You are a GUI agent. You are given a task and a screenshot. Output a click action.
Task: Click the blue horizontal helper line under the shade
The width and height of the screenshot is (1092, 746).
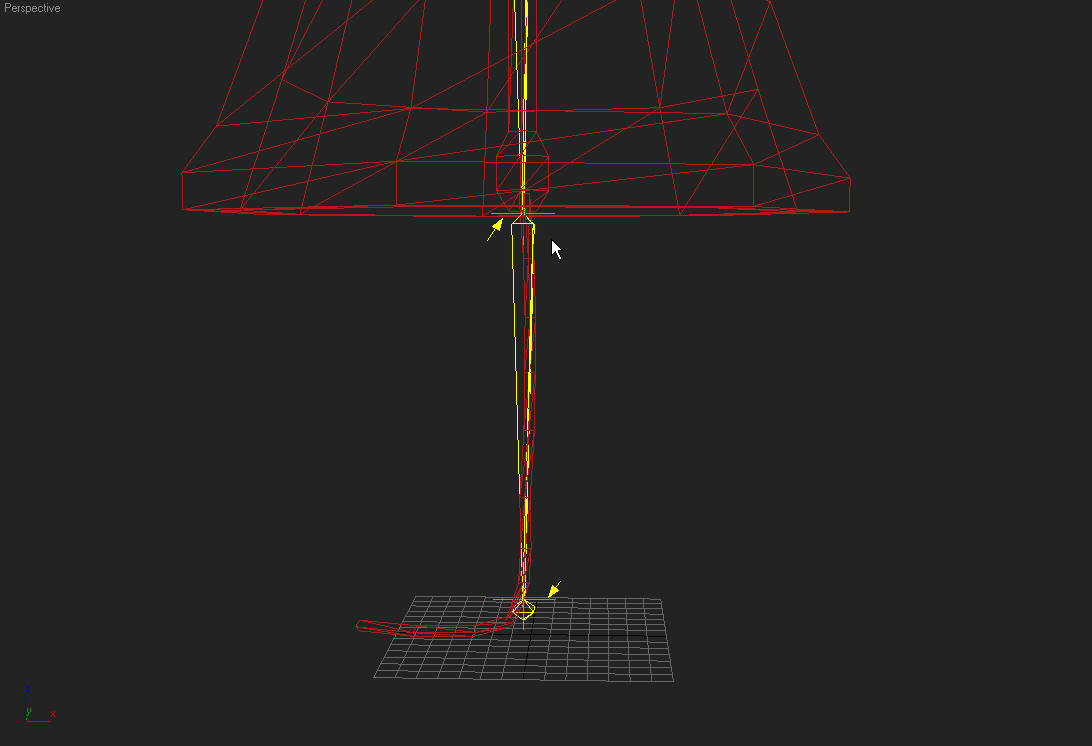(x=545, y=214)
